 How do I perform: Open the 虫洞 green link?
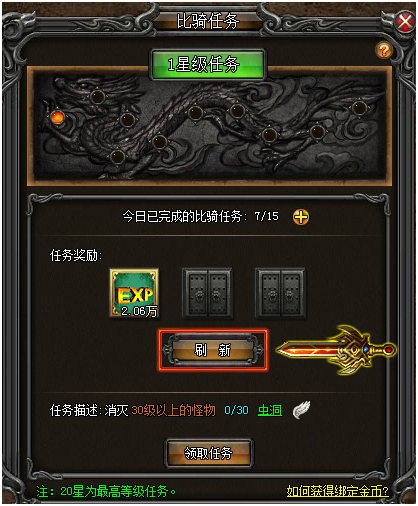[x=270, y=410]
